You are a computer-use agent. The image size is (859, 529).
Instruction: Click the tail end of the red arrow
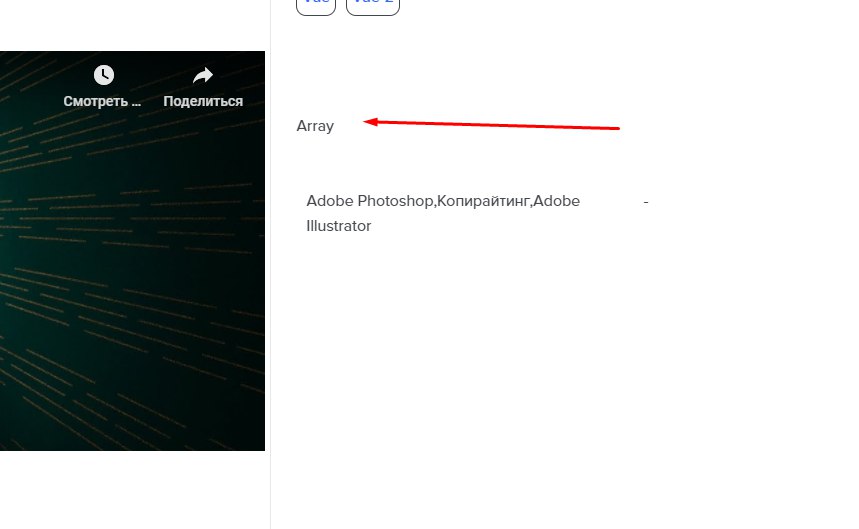point(616,128)
